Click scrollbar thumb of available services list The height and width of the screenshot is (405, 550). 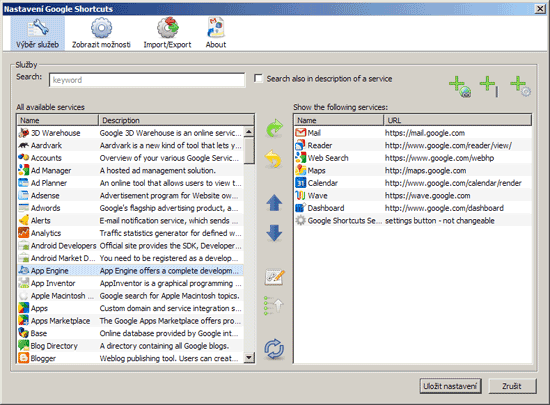click(x=249, y=151)
